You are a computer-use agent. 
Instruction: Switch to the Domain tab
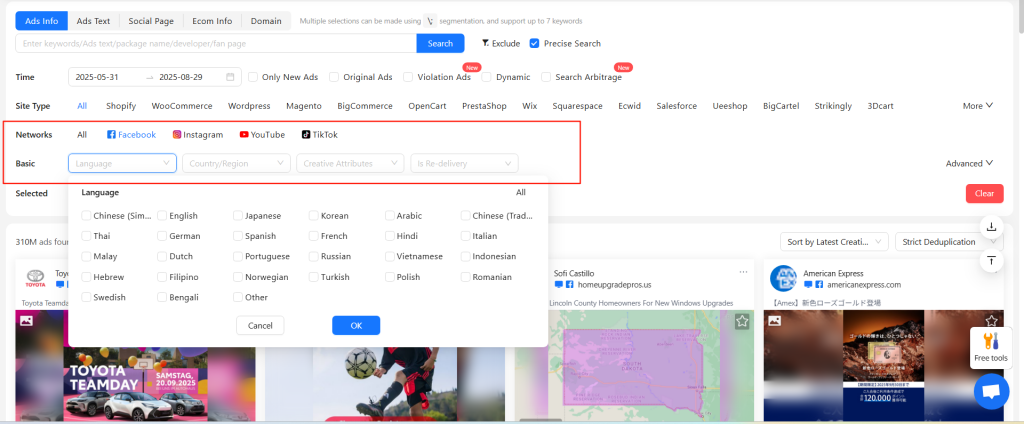point(266,21)
